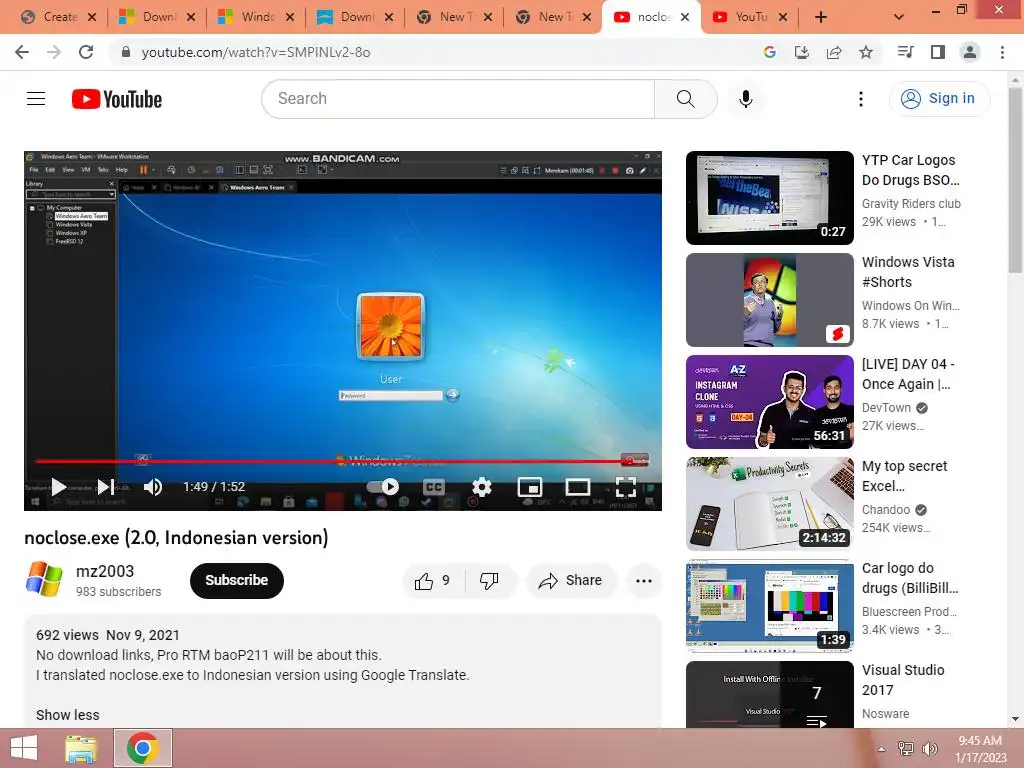This screenshot has width=1024, height=768.
Task: Switch to theater mode
Action: 578,487
